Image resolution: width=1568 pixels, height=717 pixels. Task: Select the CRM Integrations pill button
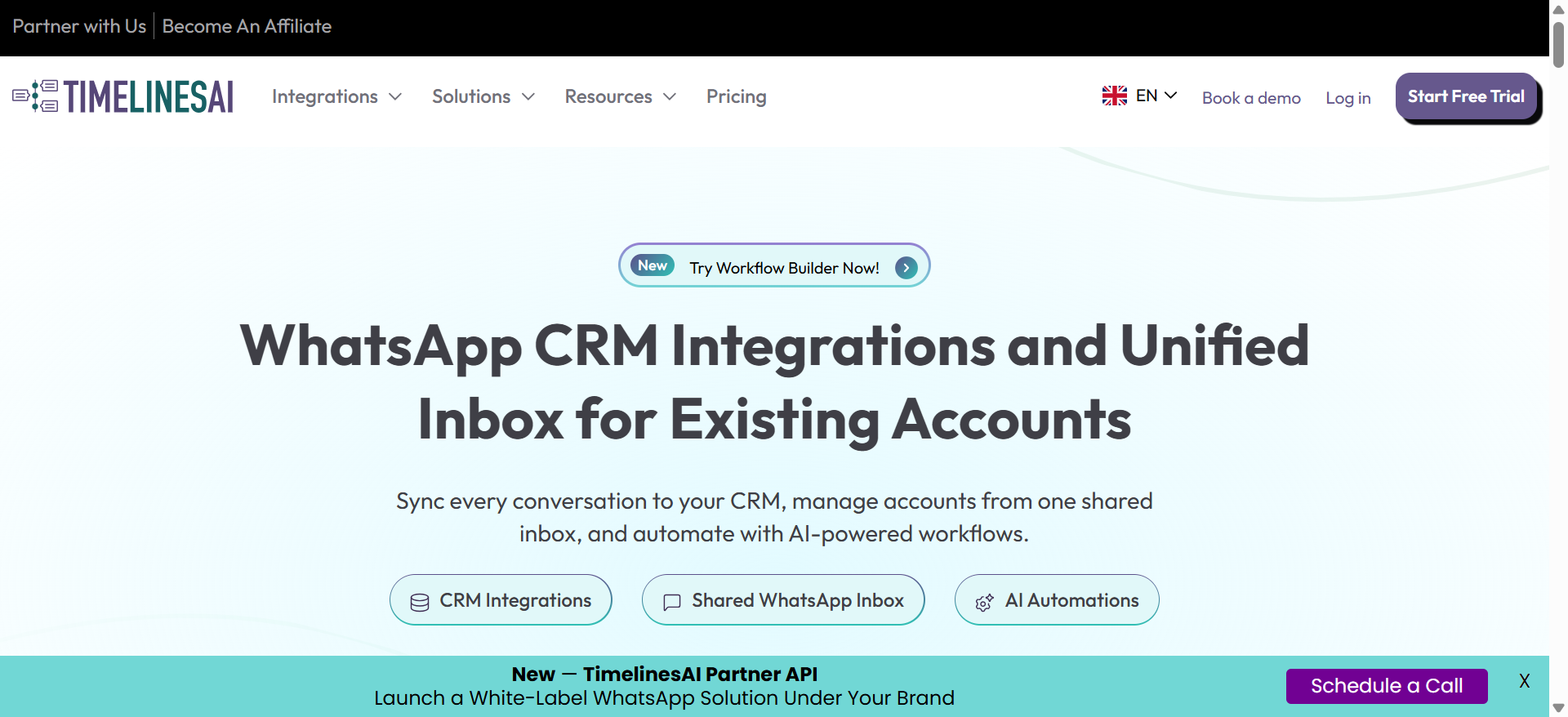tap(501, 600)
